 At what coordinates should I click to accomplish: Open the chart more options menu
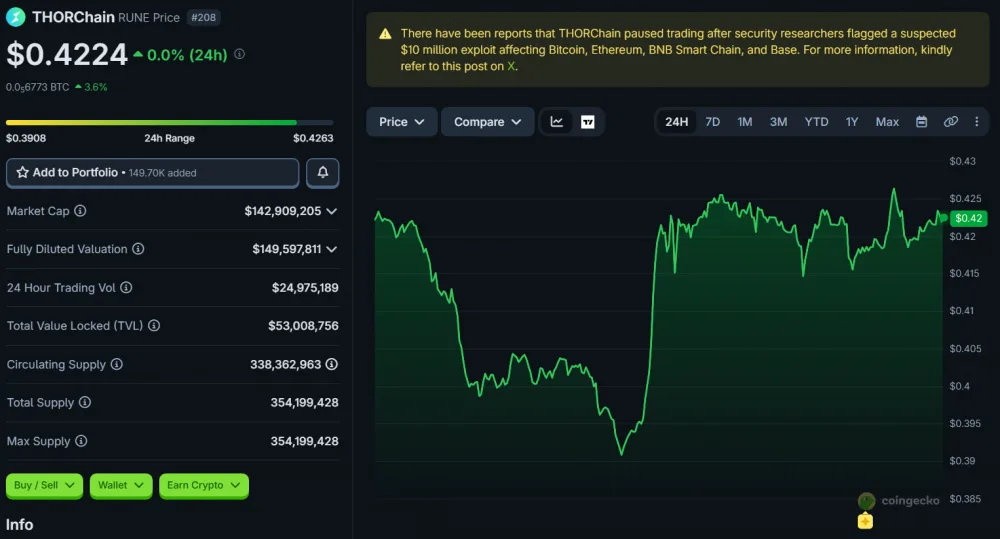coord(976,122)
